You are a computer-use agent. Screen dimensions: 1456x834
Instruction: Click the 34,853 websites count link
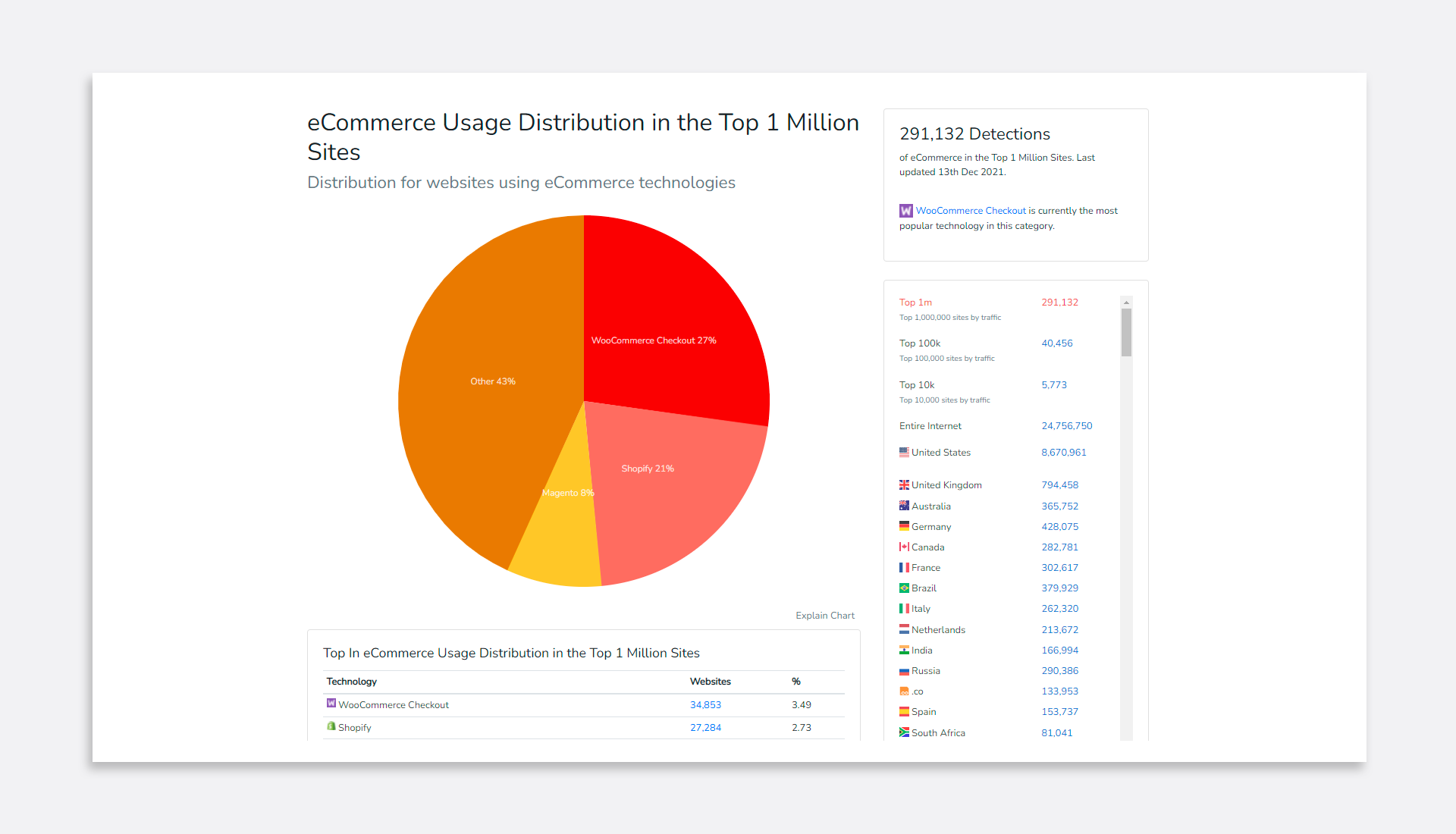coord(705,705)
